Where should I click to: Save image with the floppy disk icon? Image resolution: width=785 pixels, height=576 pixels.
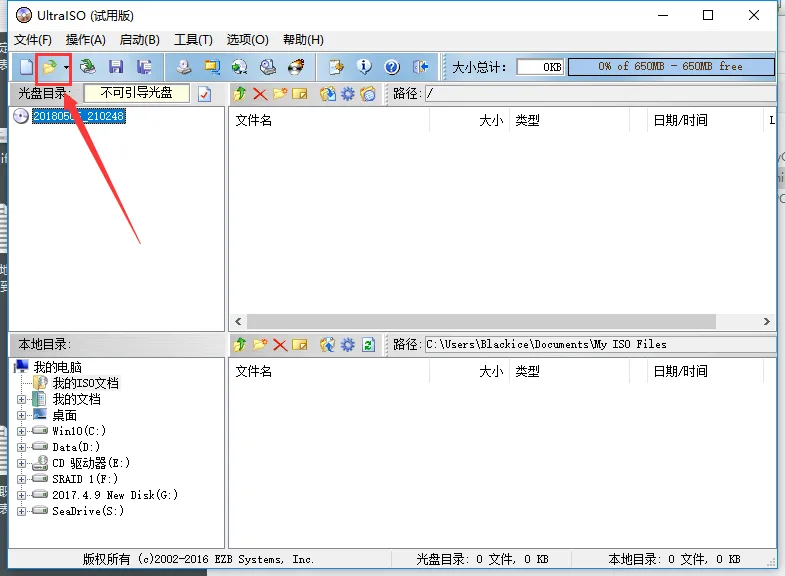(x=116, y=67)
